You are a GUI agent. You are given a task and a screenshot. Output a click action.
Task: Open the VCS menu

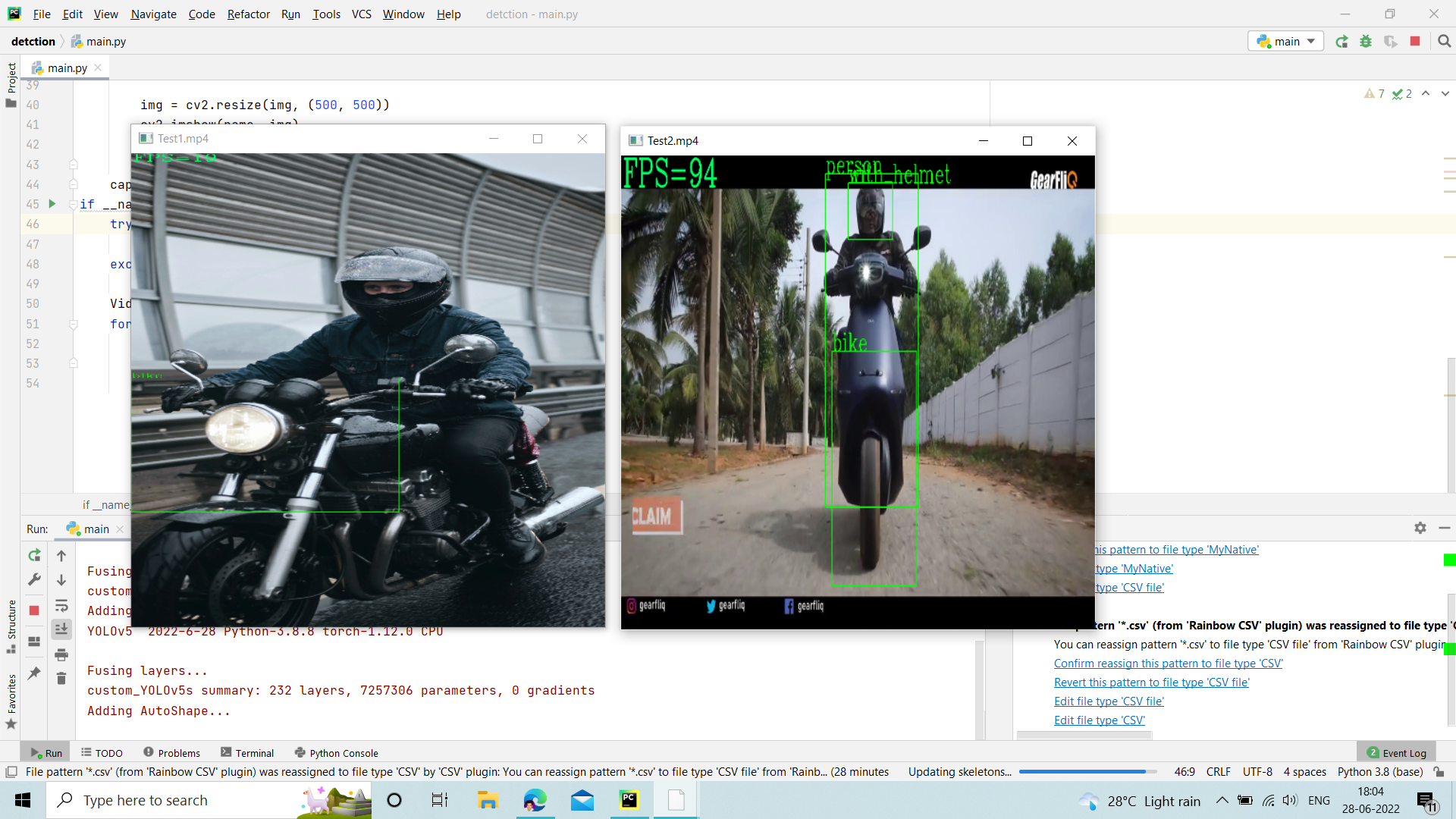[x=362, y=14]
